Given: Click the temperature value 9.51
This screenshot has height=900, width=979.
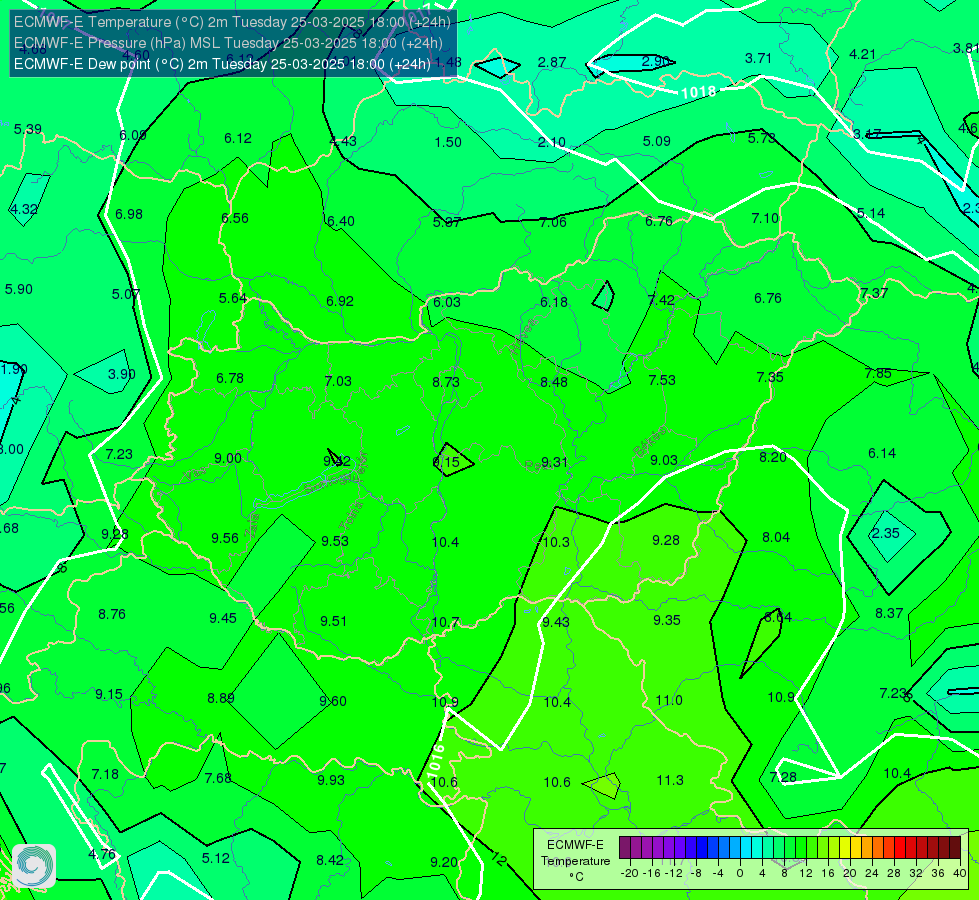Looking at the screenshot, I should [333, 621].
